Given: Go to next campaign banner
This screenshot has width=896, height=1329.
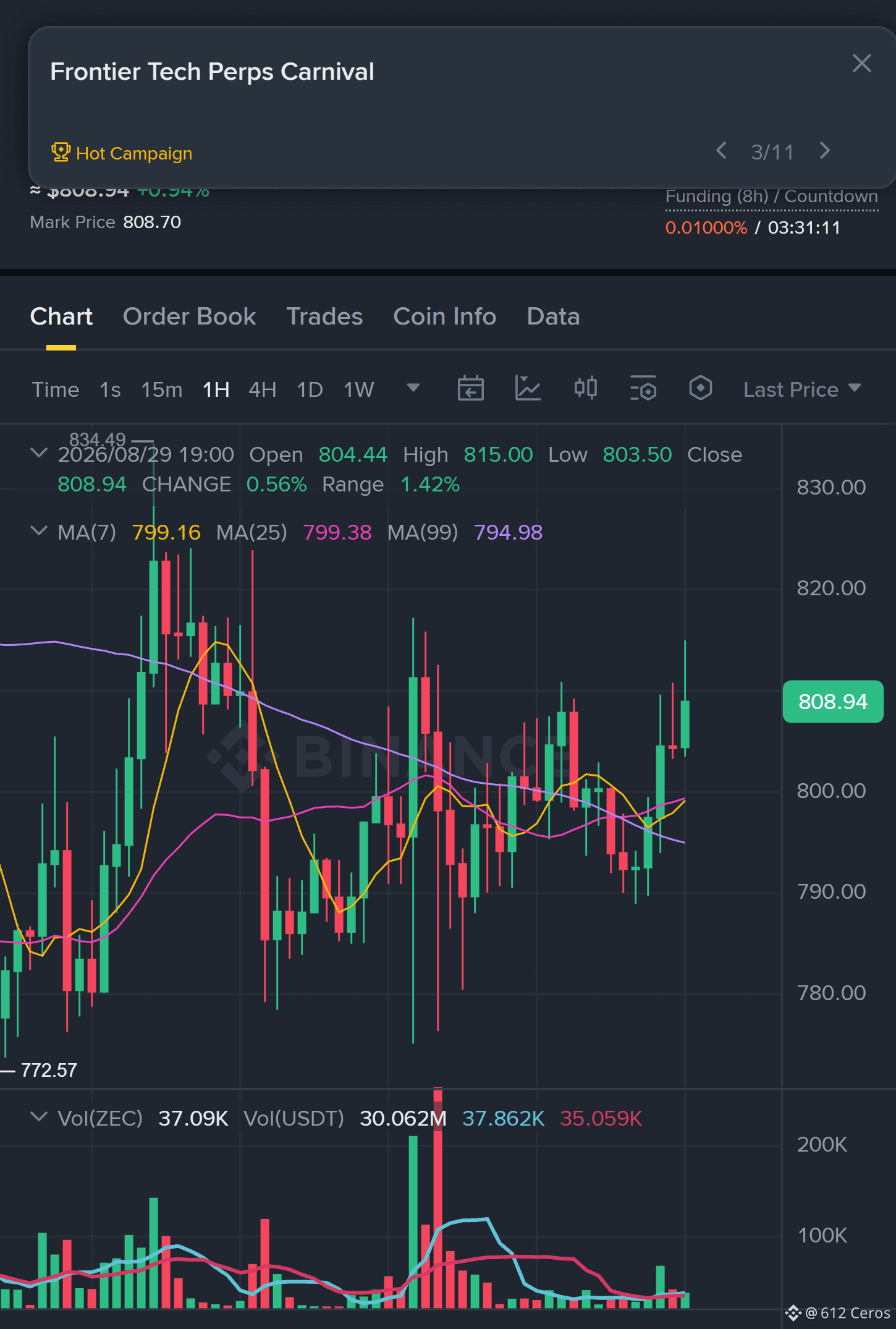Looking at the screenshot, I should [x=824, y=151].
